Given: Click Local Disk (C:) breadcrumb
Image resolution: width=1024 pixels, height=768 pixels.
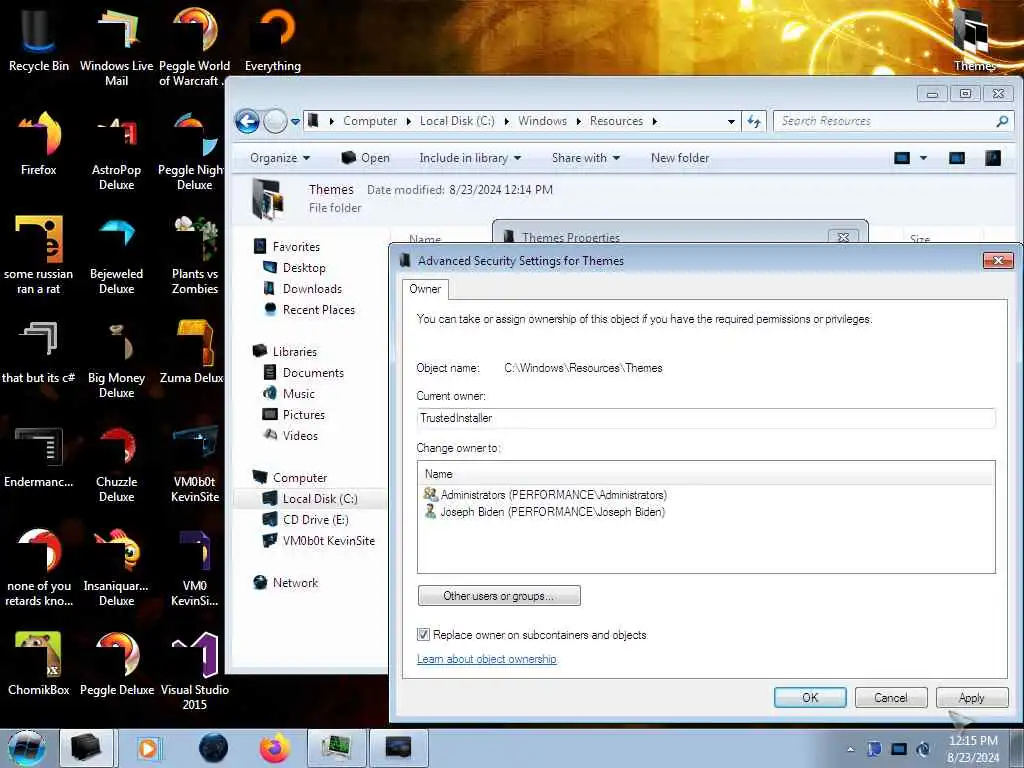Looking at the screenshot, I should pyautogui.click(x=457, y=121).
